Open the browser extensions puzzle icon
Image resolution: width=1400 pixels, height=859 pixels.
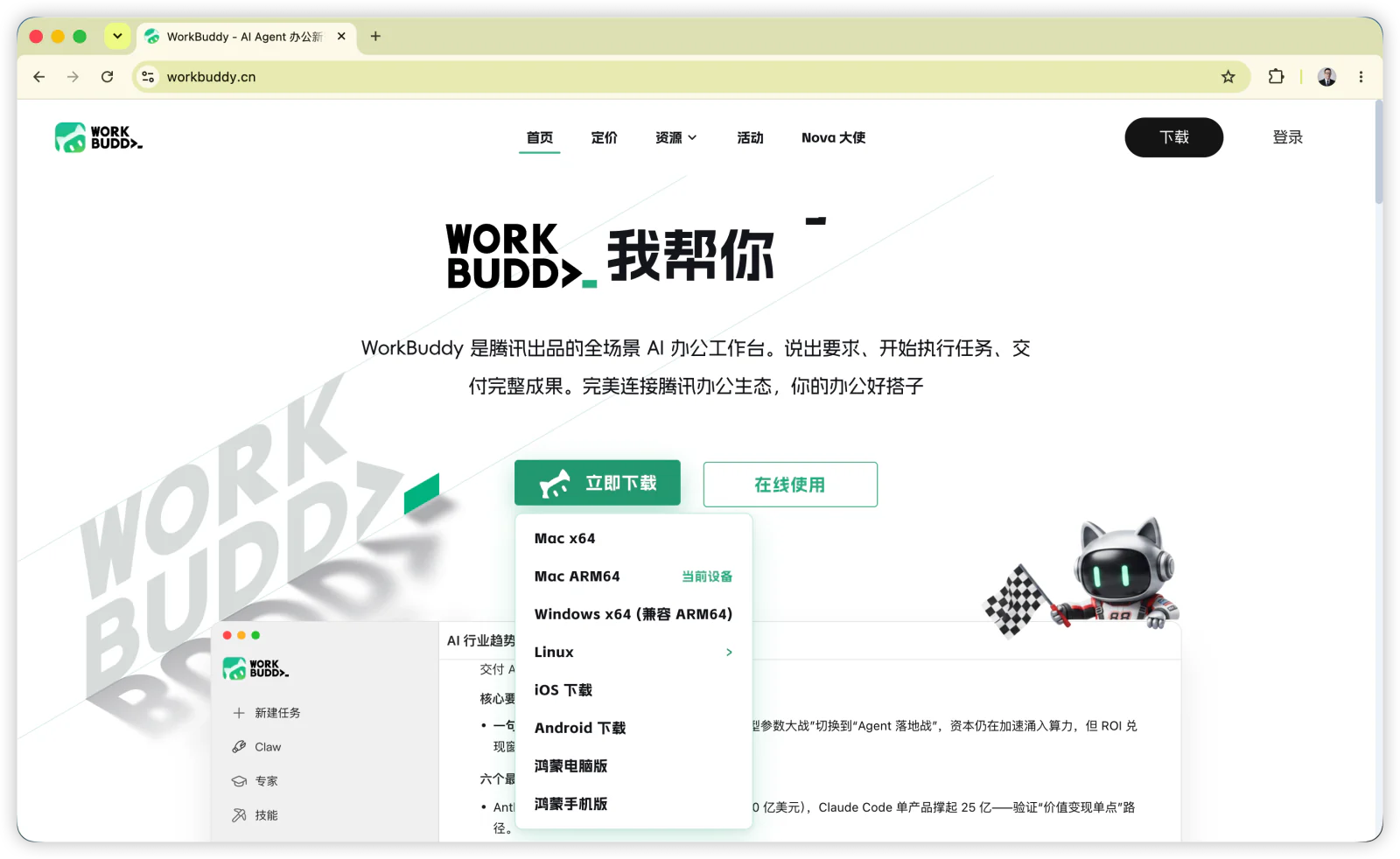point(1276,77)
